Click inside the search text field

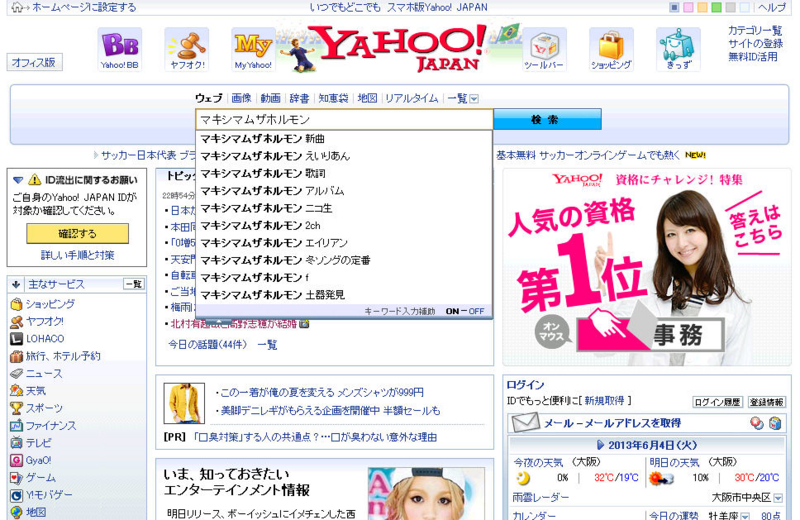[x=344, y=119]
